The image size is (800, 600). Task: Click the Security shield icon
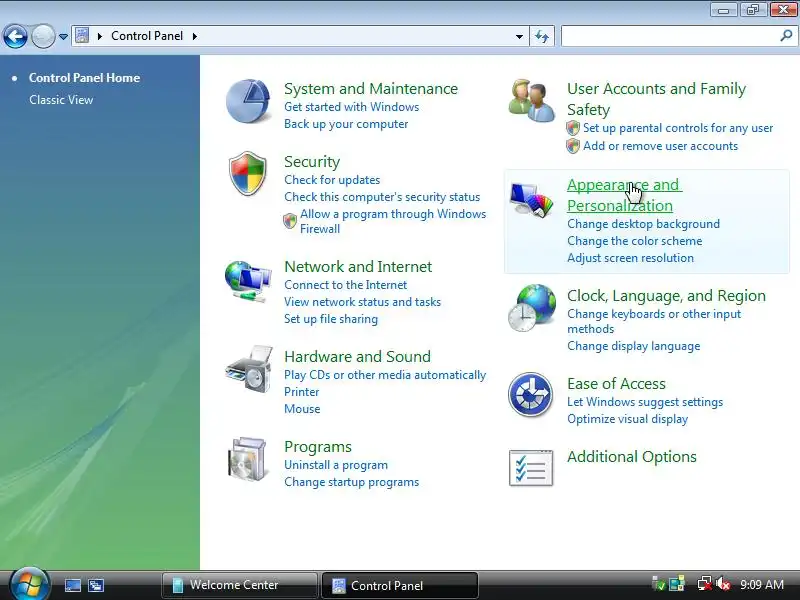[248, 173]
